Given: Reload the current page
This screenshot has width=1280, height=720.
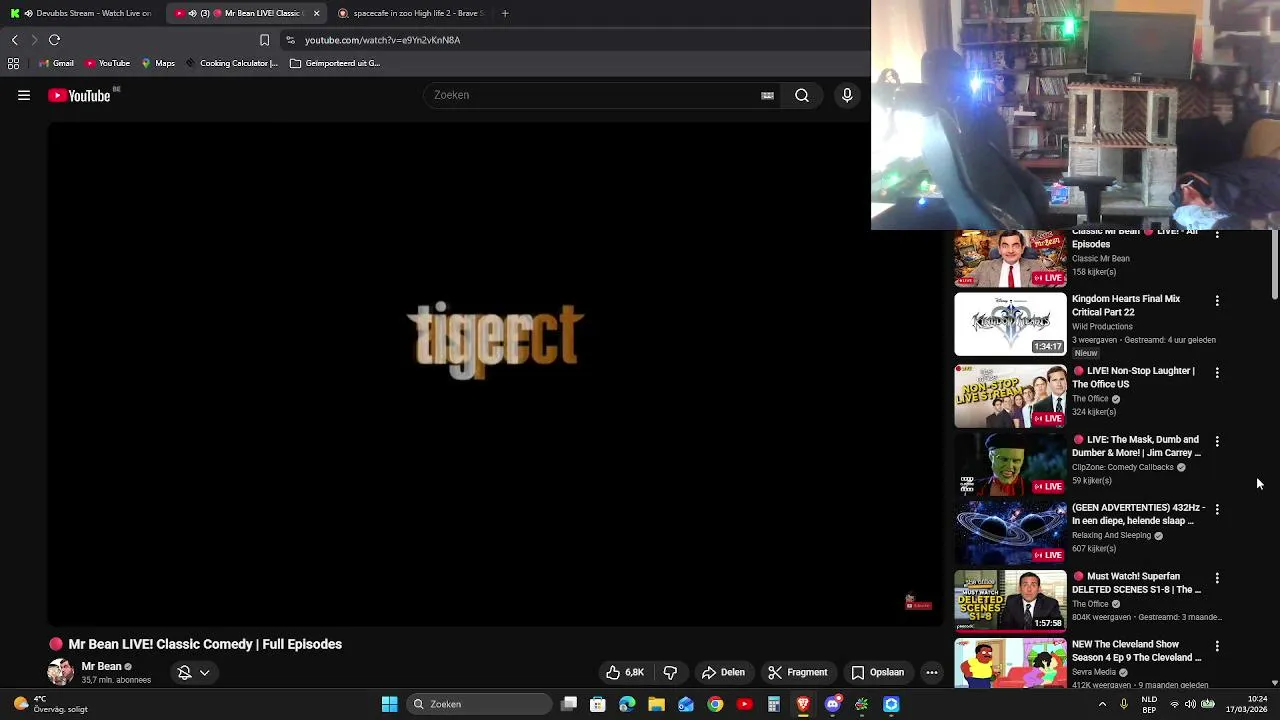Looking at the screenshot, I should [55, 40].
